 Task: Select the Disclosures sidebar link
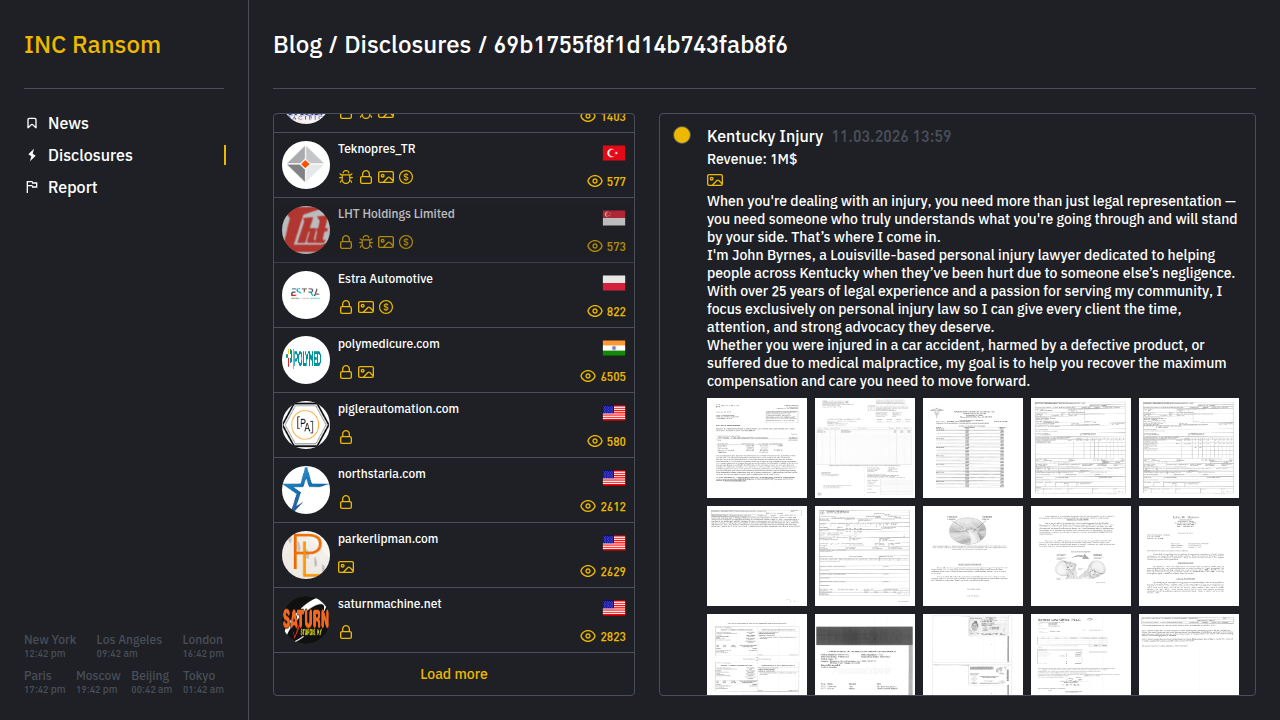pyautogui.click(x=90, y=155)
